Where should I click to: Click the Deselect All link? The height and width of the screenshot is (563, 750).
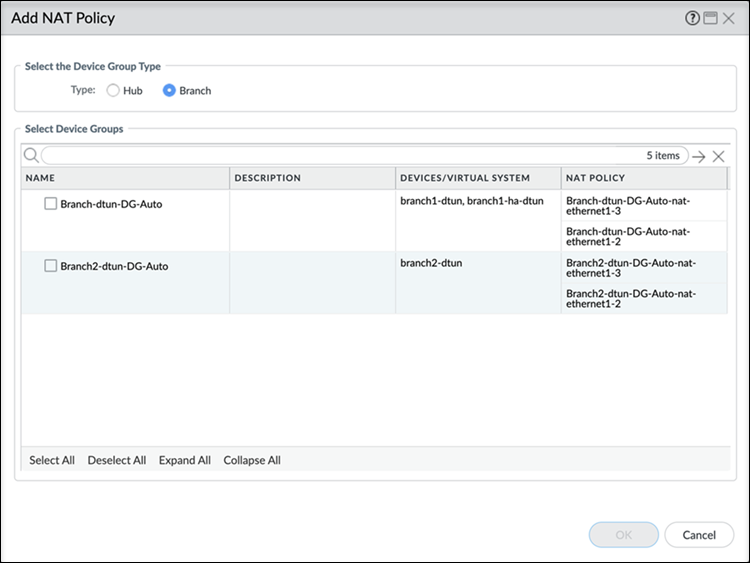tap(117, 460)
